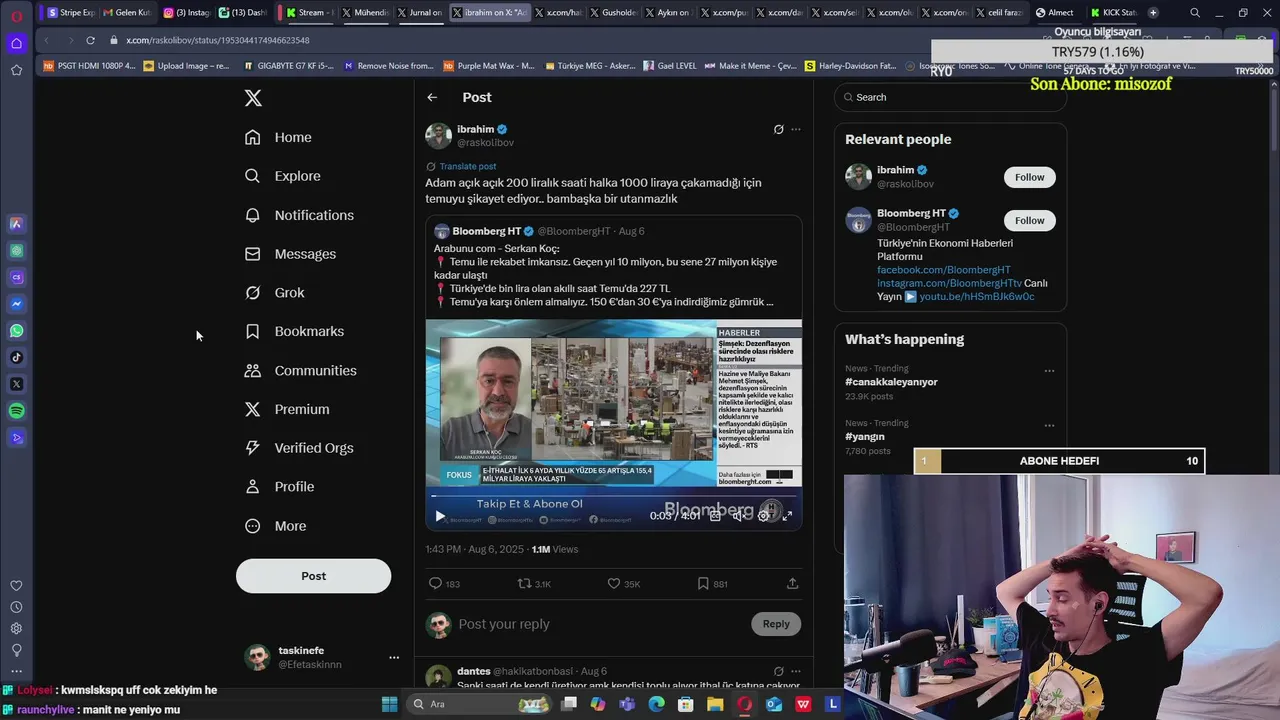This screenshot has width=1280, height=720.
Task: Switch to Instagram browser tab
Action: click(x=185, y=13)
